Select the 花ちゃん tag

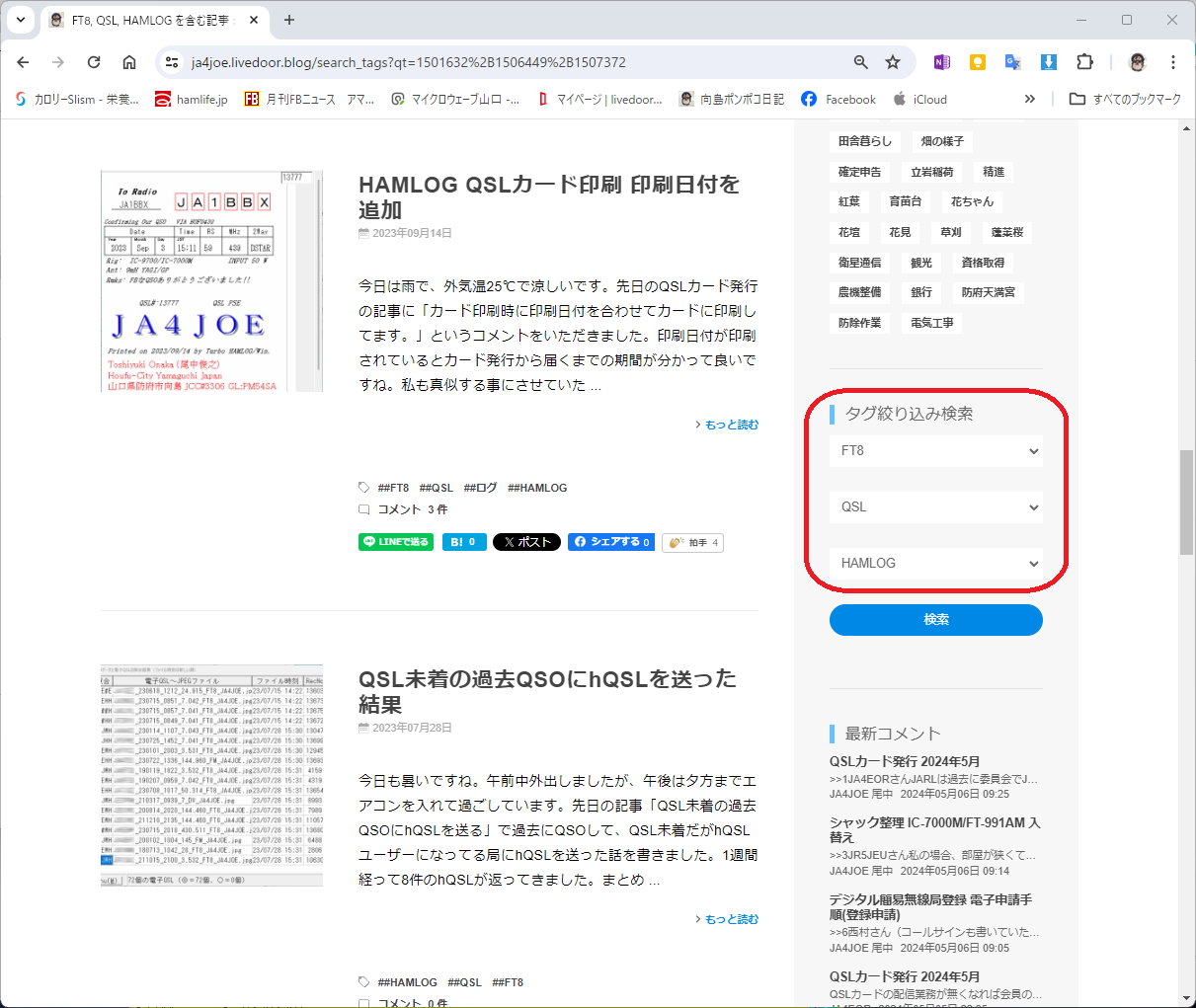pyautogui.click(x=972, y=201)
